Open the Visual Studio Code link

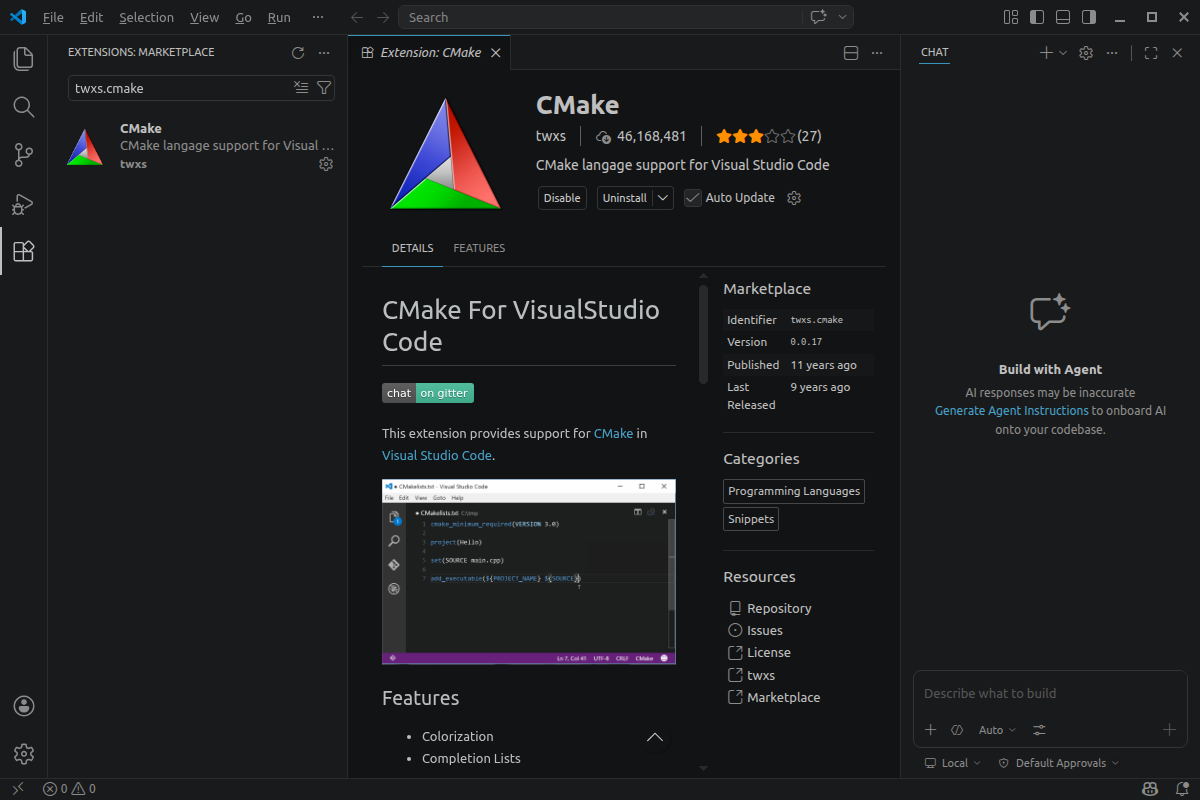point(437,455)
